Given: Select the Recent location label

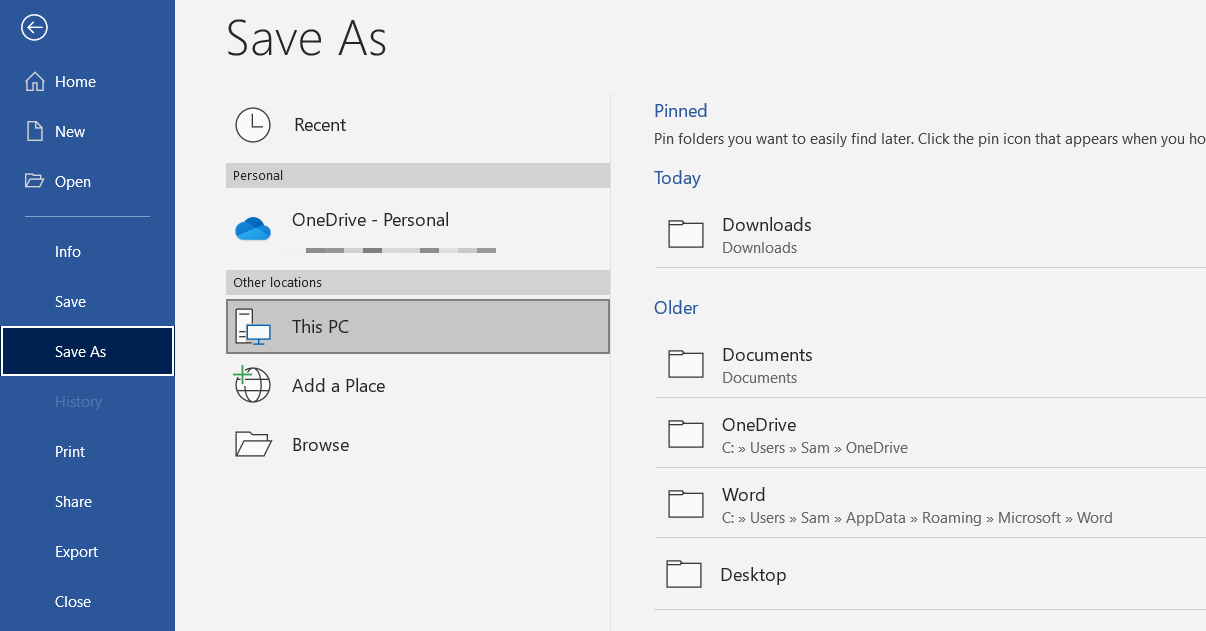Looking at the screenshot, I should point(320,125).
